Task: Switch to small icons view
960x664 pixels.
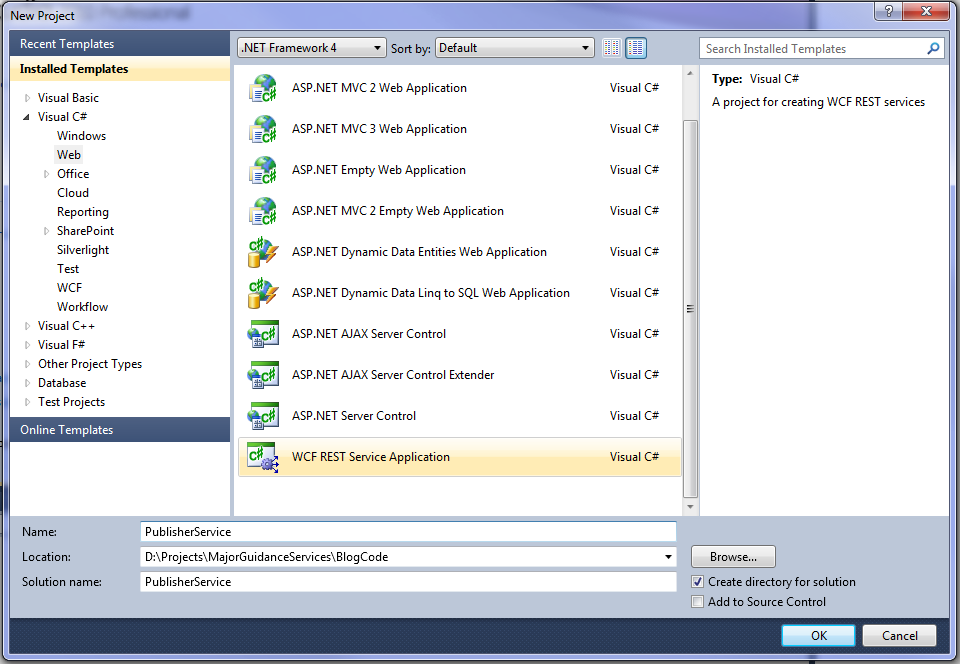Action: point(612,48)
